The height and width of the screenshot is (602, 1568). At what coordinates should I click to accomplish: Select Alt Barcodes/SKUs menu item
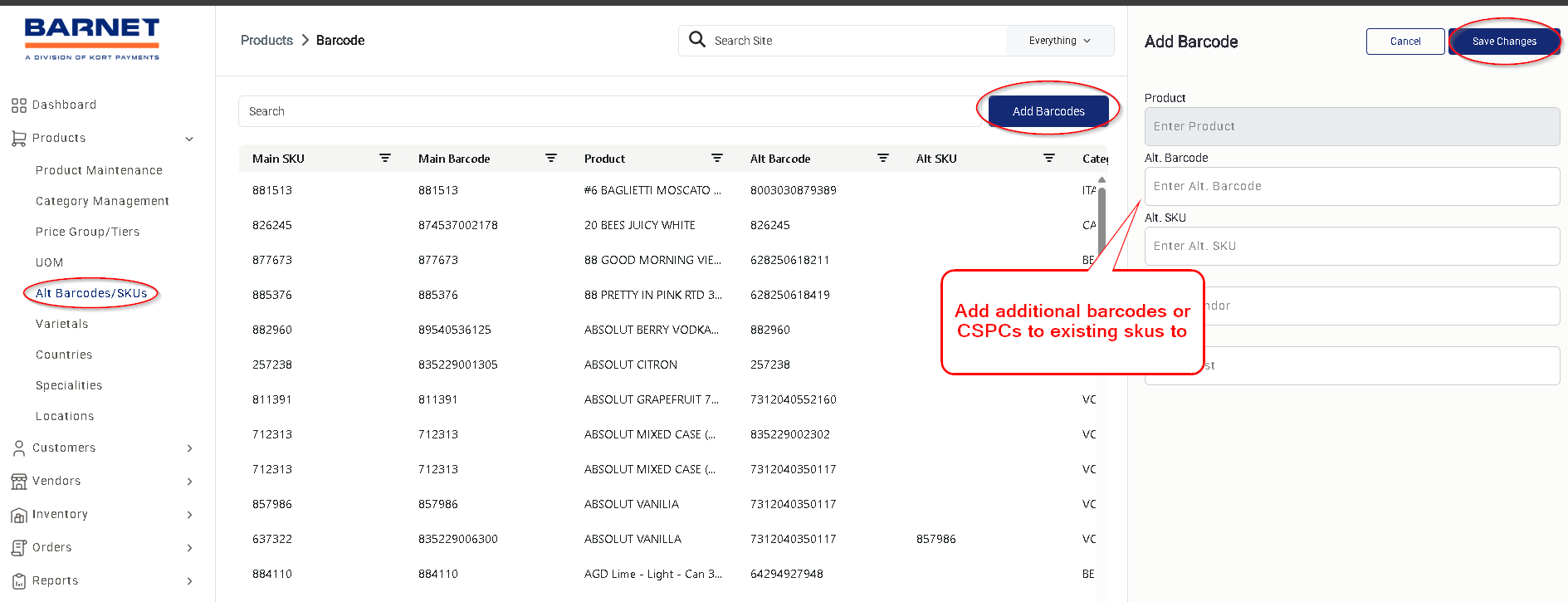pos(91,293)
